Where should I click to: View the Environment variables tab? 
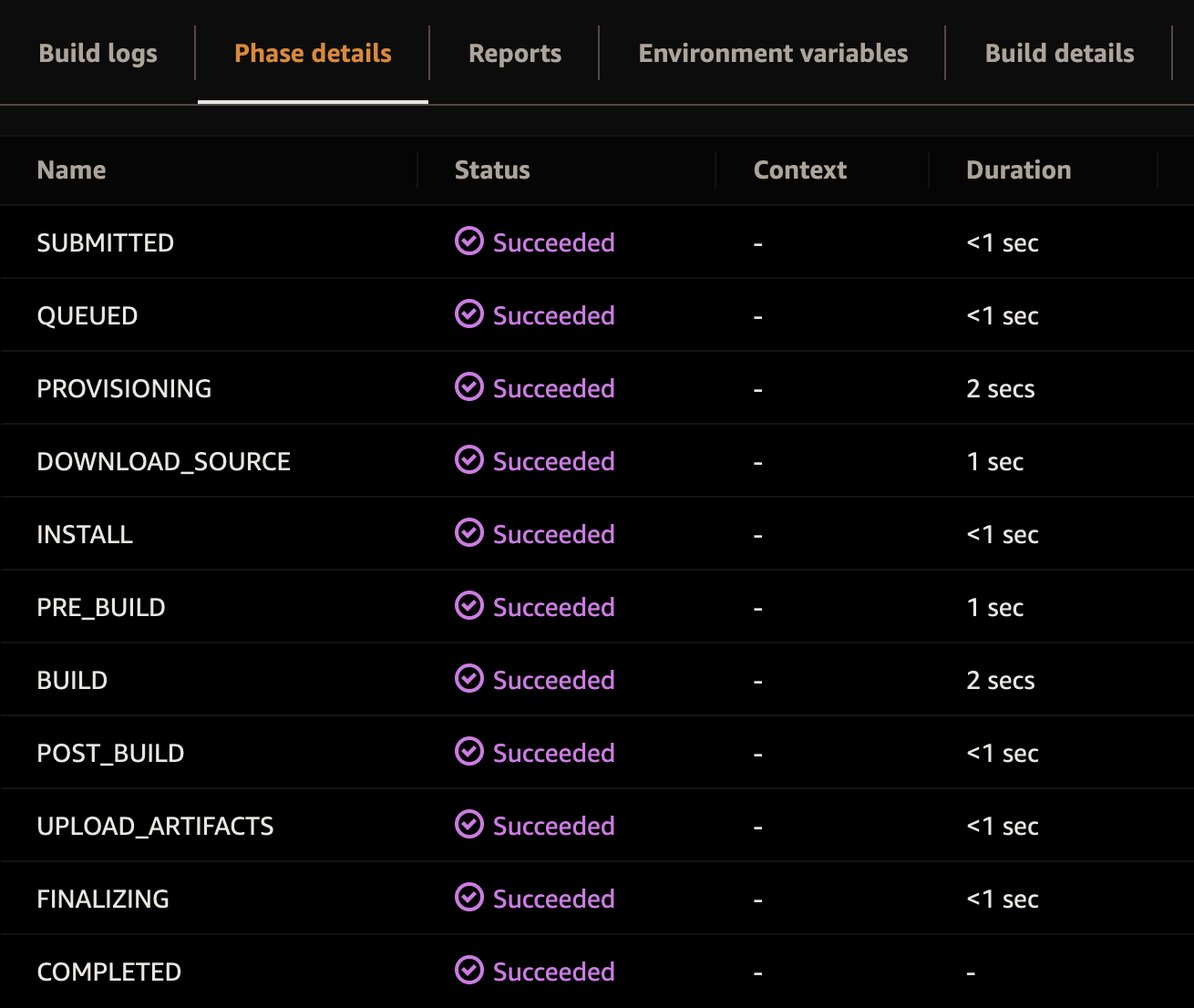pyautogui.click(x=772, y=53)
